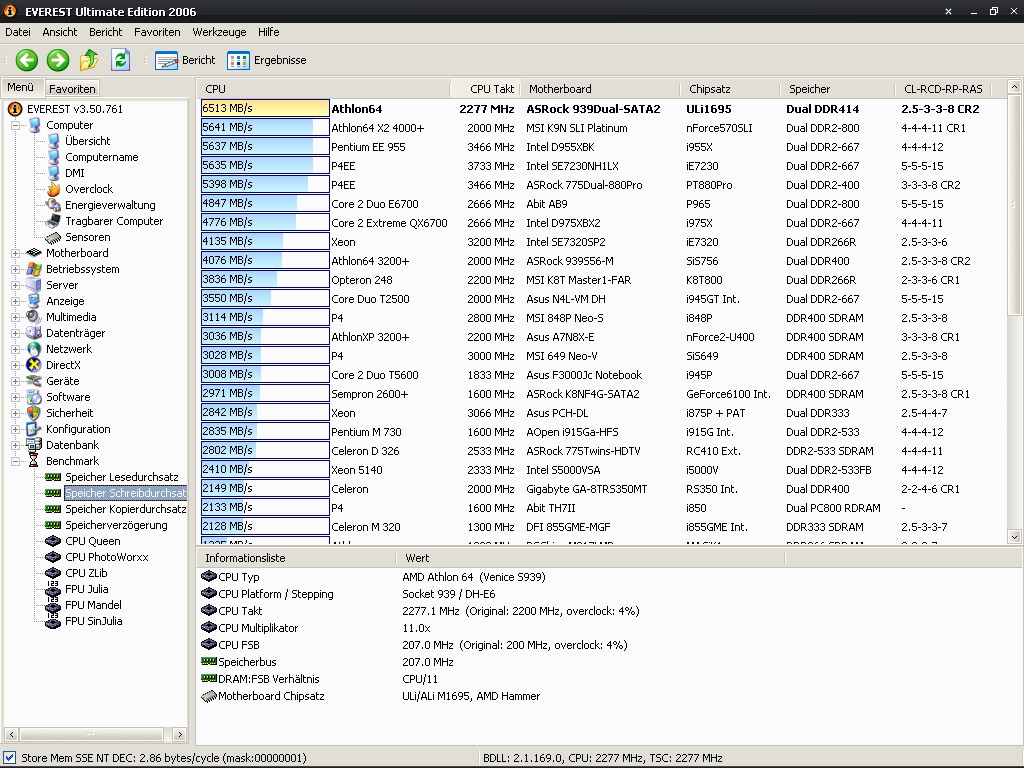The image size is (1024, 768).
Task: Expand the Datenträger tree node
Action: 15,333
